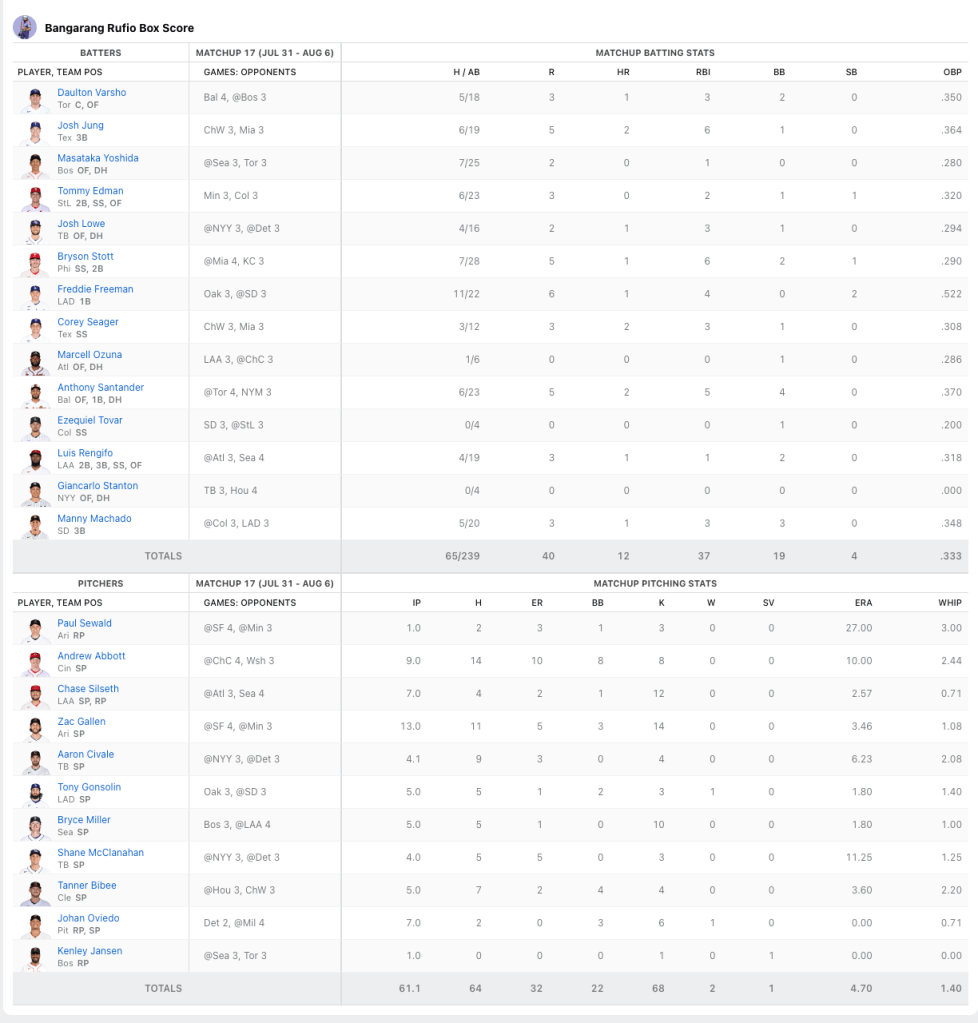This screenshot has width=978, height=1023.
Task: Open Johan Oviedo's player profile
Action: 88,918
